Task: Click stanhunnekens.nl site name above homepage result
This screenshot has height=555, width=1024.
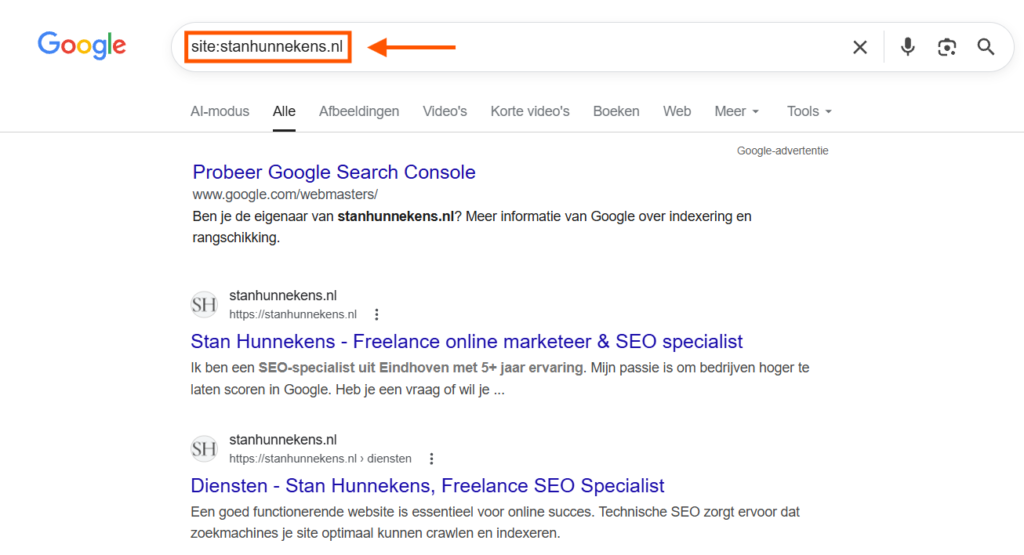Action: (x=283, y=296)
